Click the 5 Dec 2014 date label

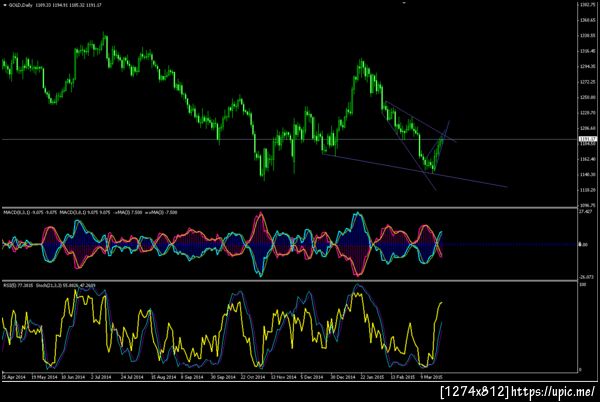tap(312, 377)
